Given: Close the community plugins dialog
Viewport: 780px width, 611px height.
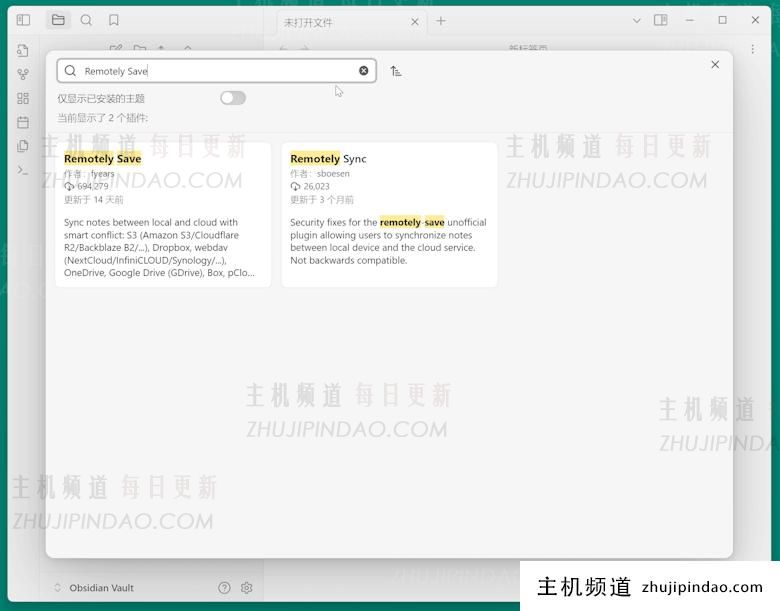Looking at the screenshot, I should point(715,64).
